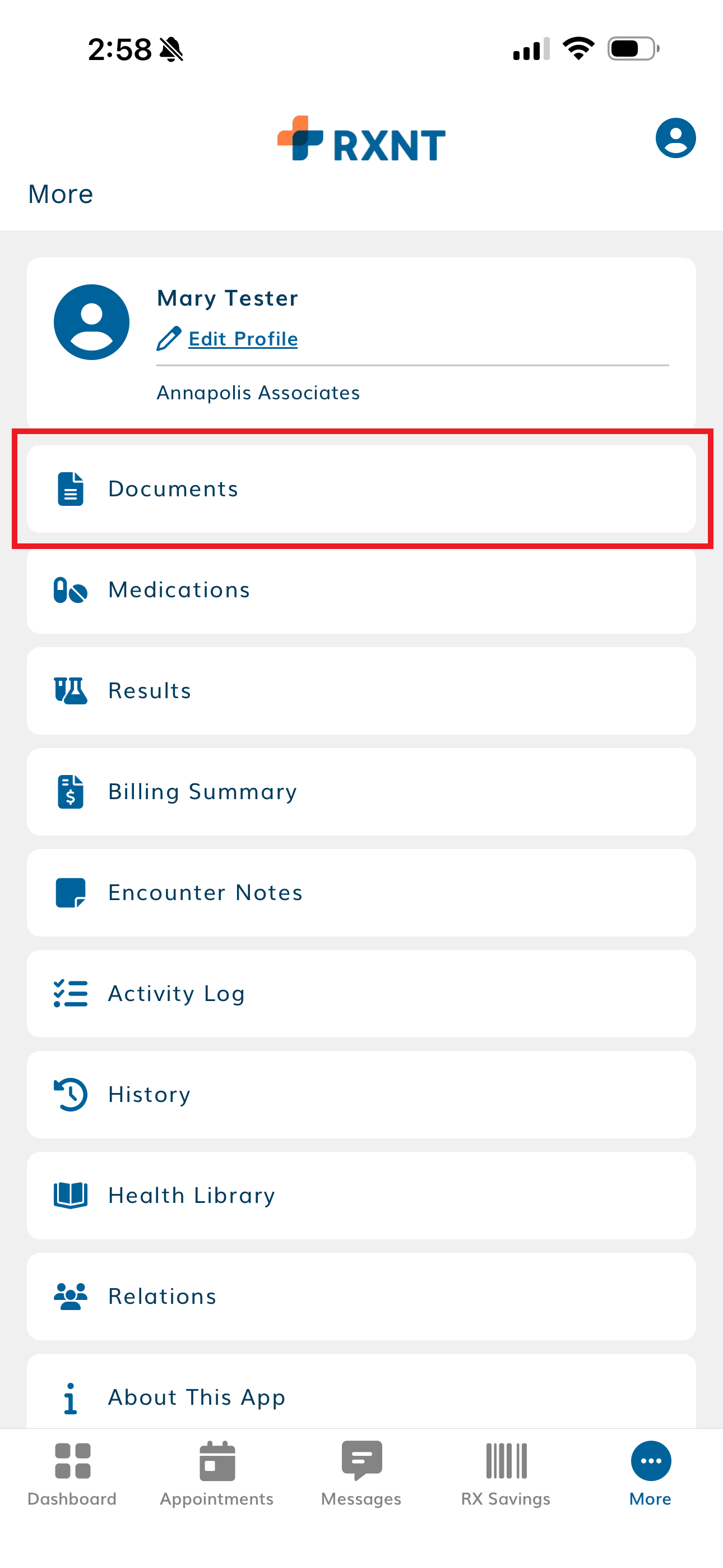Tap the Documents file icon
Viewport: 723px width, 1568px height.
[71, 489]
